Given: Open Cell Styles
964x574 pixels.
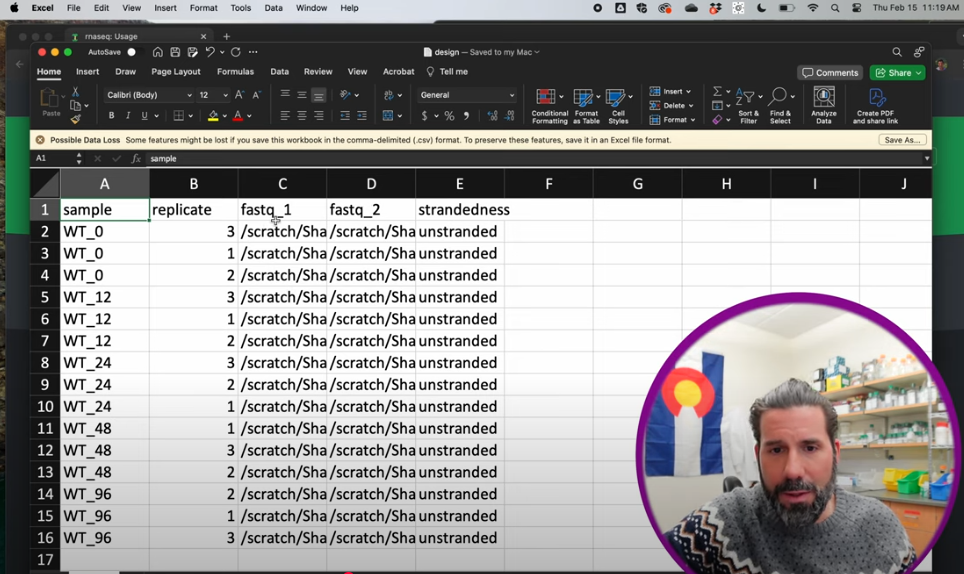Looking at the screenshot, I should pos(618,106).
